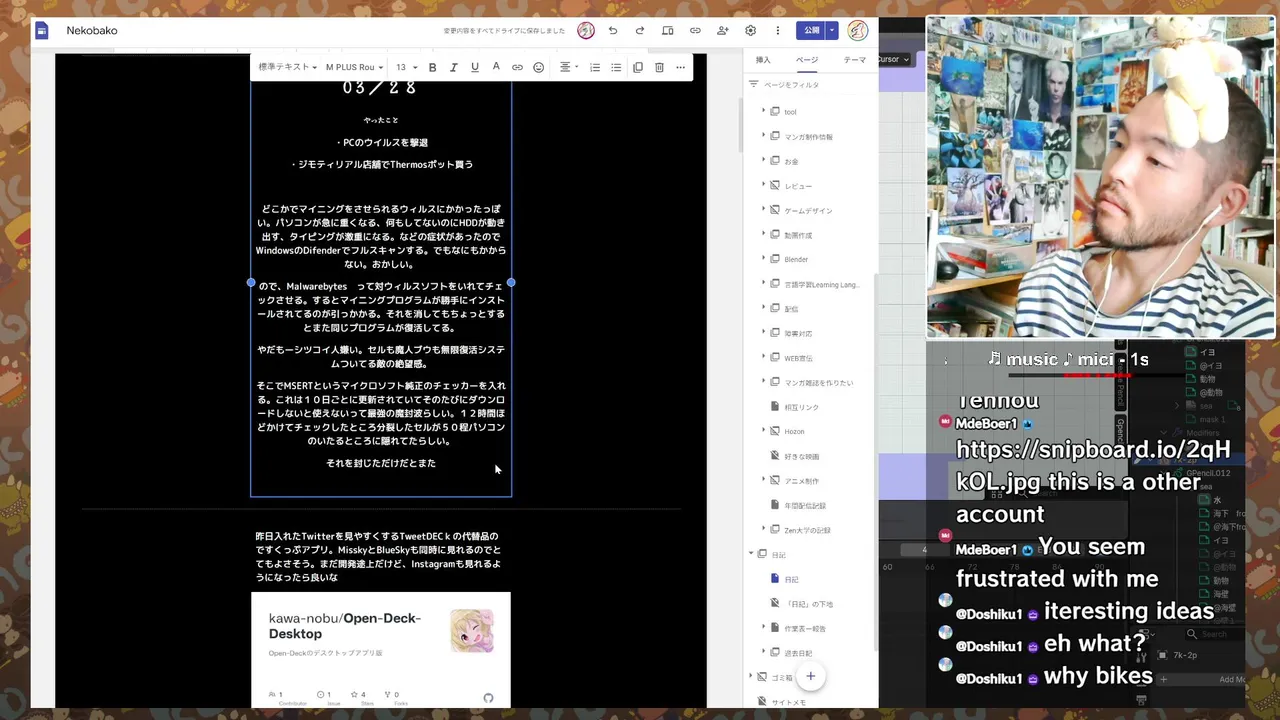Toggle bold formatting
1280x720 pixels.
pyautogui.click(x=432, y=67)
